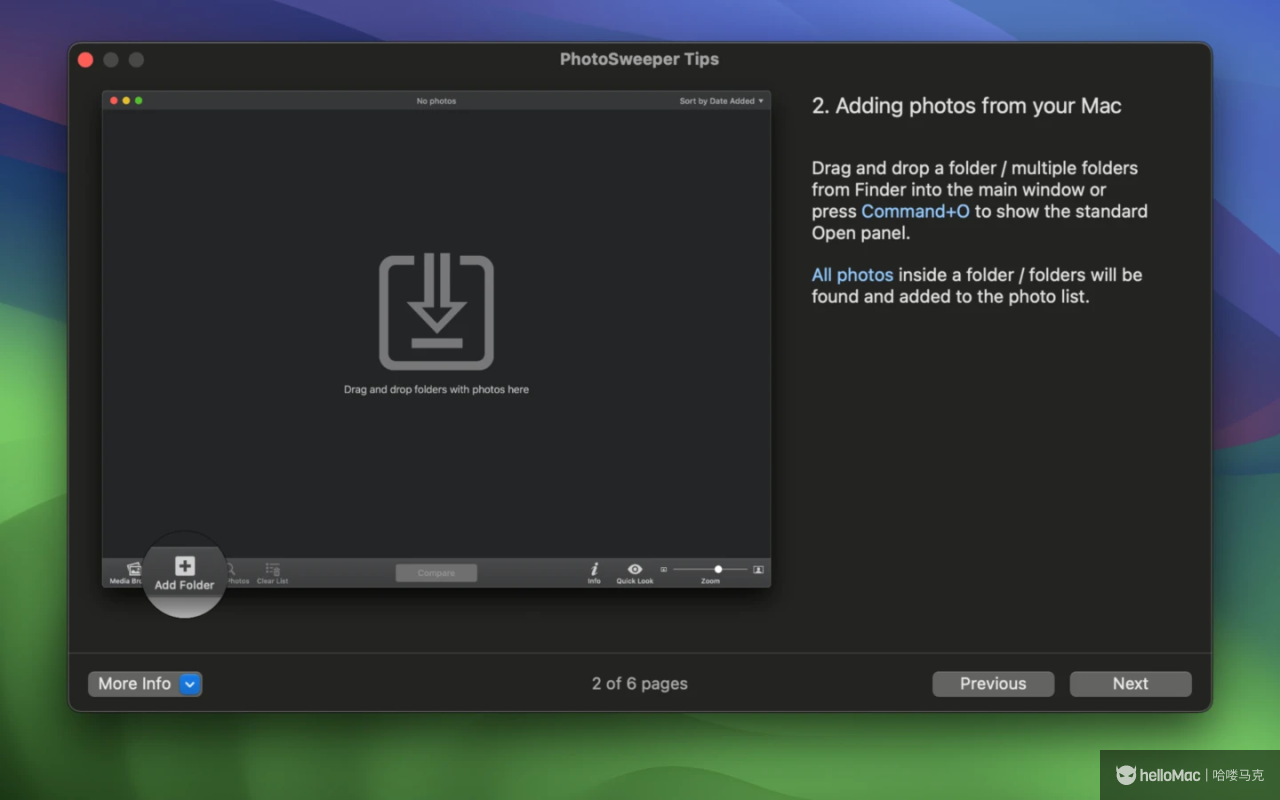Viewport: 1280px width, 800px height.
Task: Click large thumbnail icon right of Zoom slider
Action: tap(758, 569)
